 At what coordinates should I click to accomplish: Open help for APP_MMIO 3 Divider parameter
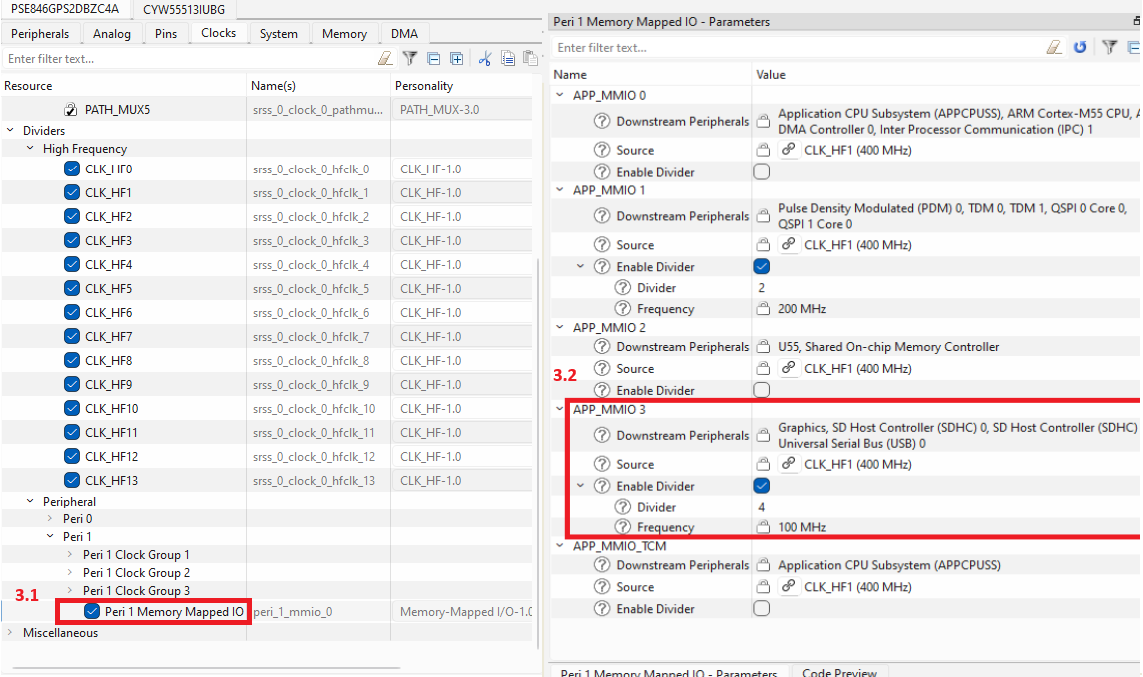623,507
